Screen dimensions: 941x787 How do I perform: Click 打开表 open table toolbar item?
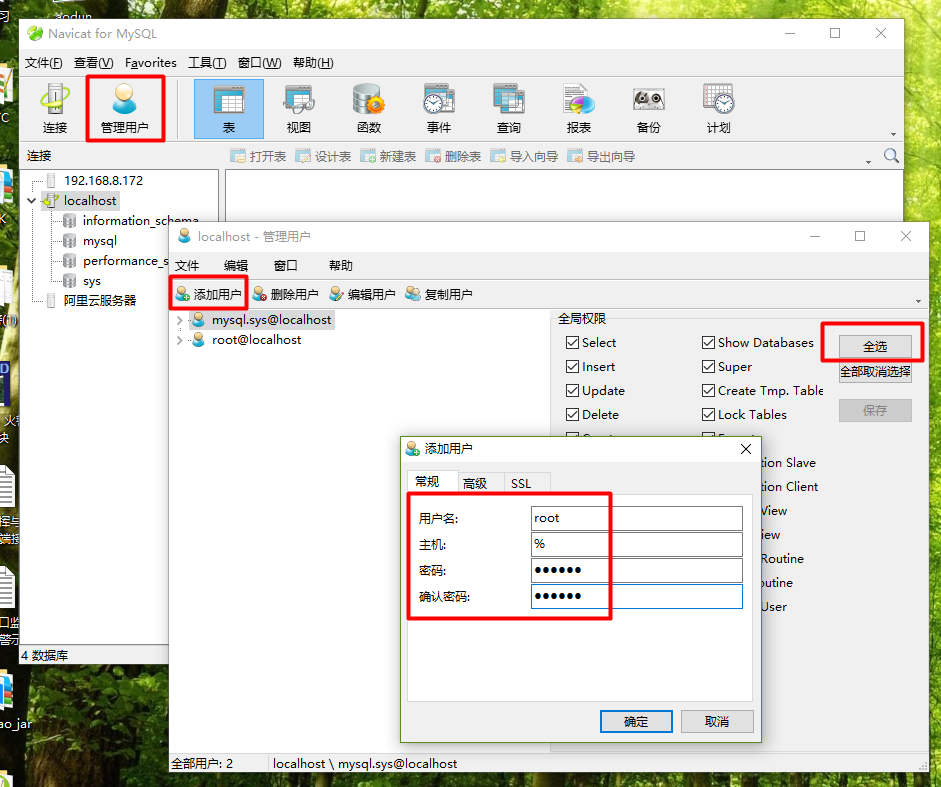[x=258, y=157]
